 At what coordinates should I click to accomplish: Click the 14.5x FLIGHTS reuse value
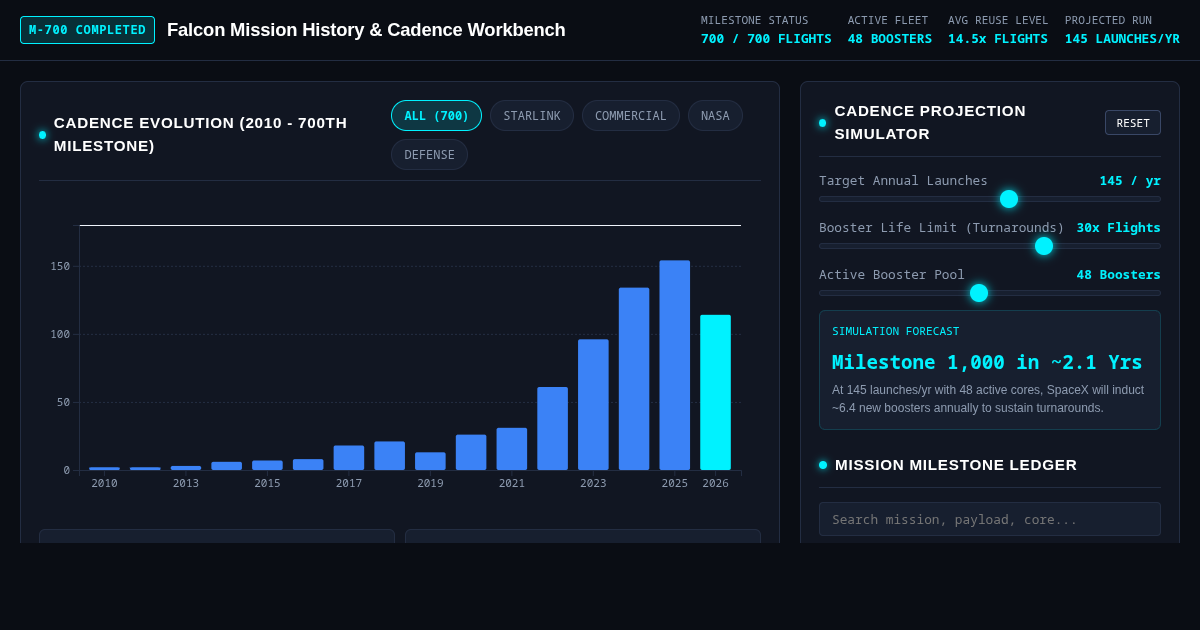(998, 39)
